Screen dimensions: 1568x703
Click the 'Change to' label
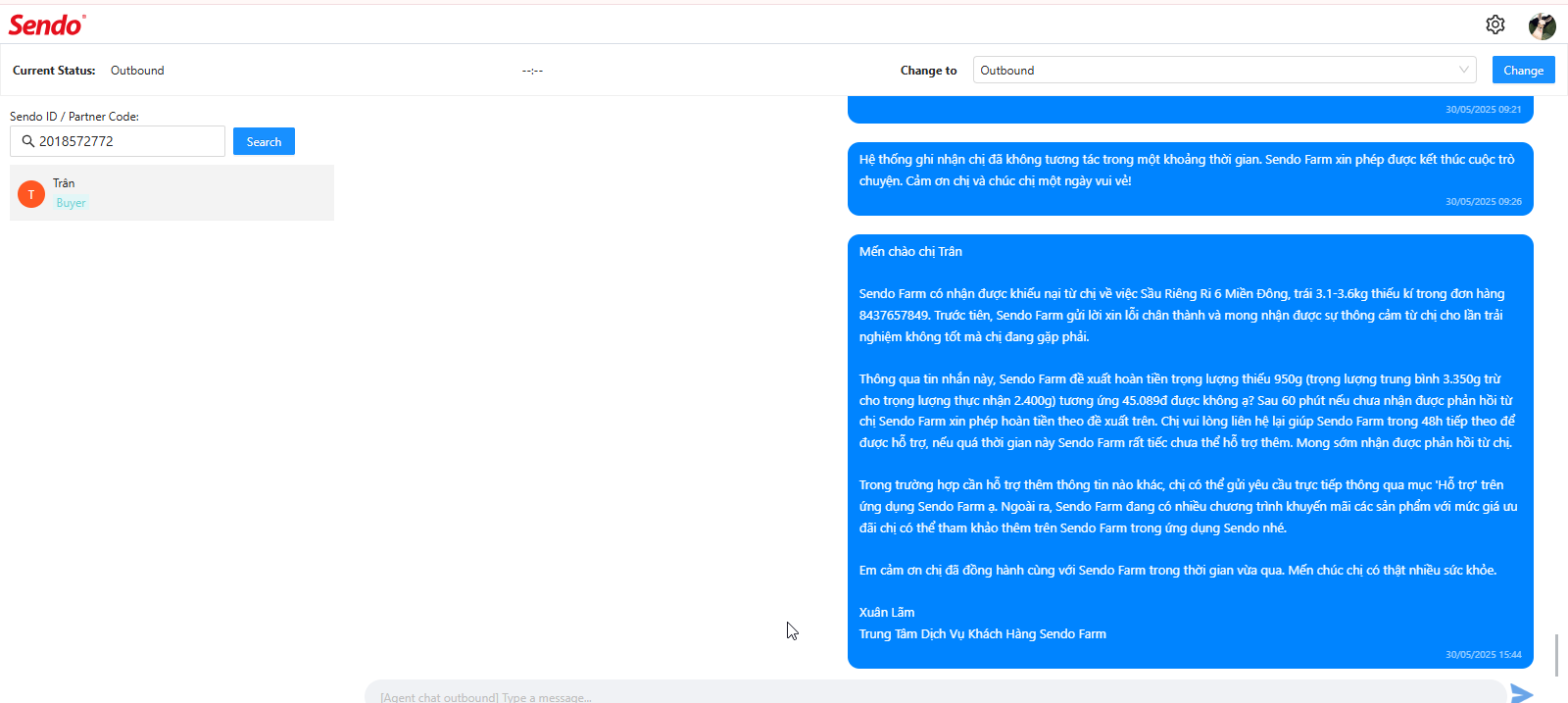coord(928,71)
